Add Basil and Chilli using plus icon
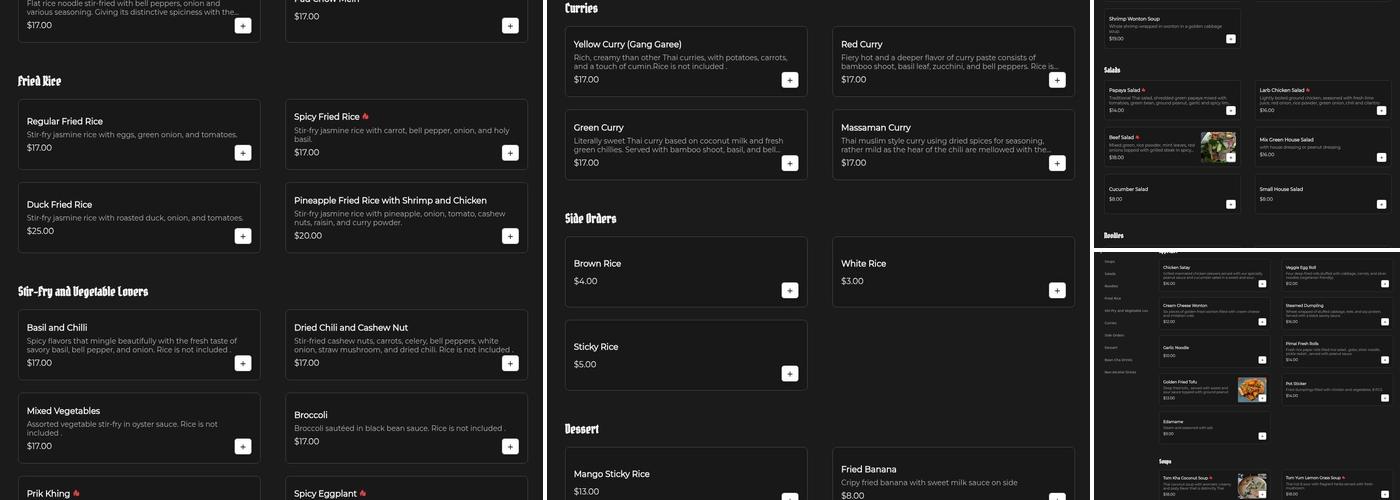This screenshot has width=1400, height=500. pyautogui.click(x=243, y=363)
